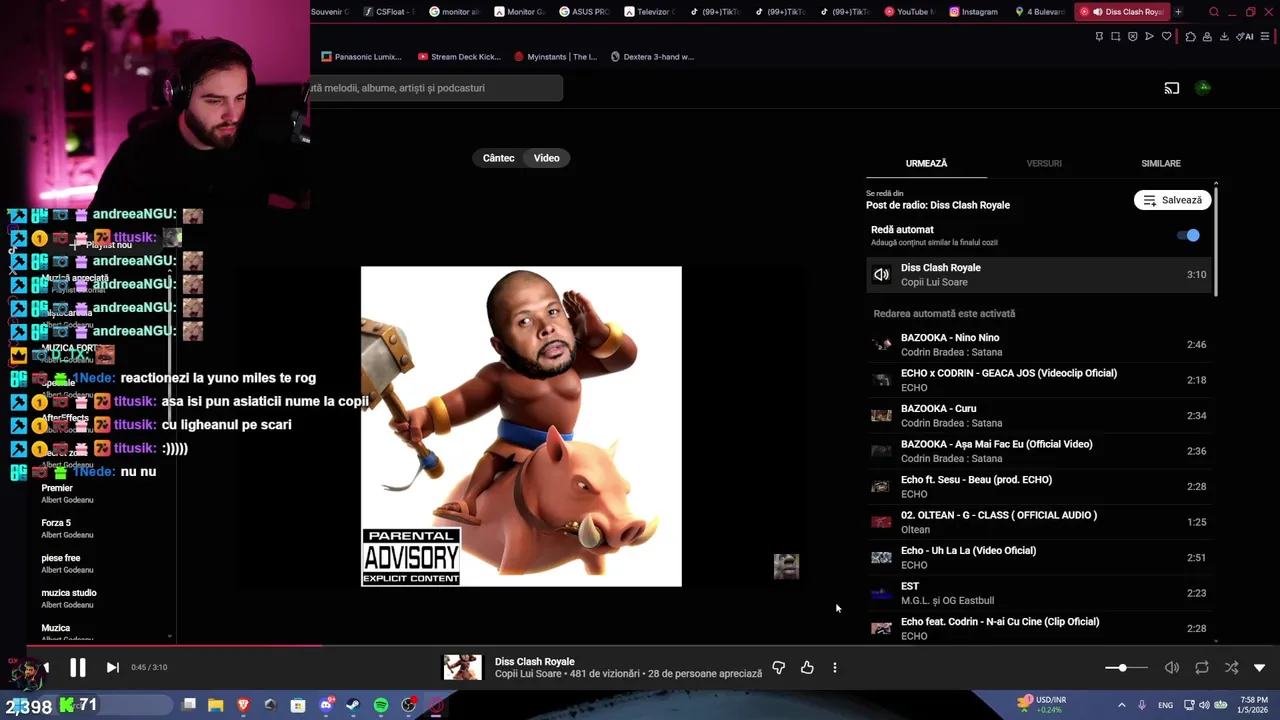Click the Salvează button
Screen dimensions: 1280x720
pyautogui.click(x=1172, y=200)
